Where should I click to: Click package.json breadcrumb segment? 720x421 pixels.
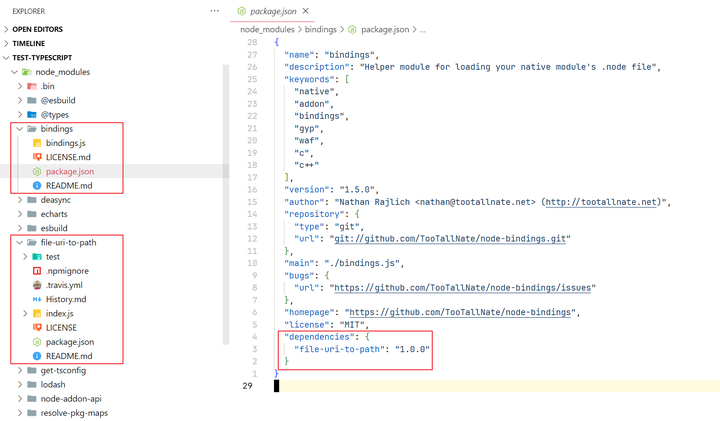click(x=385, y=29)
